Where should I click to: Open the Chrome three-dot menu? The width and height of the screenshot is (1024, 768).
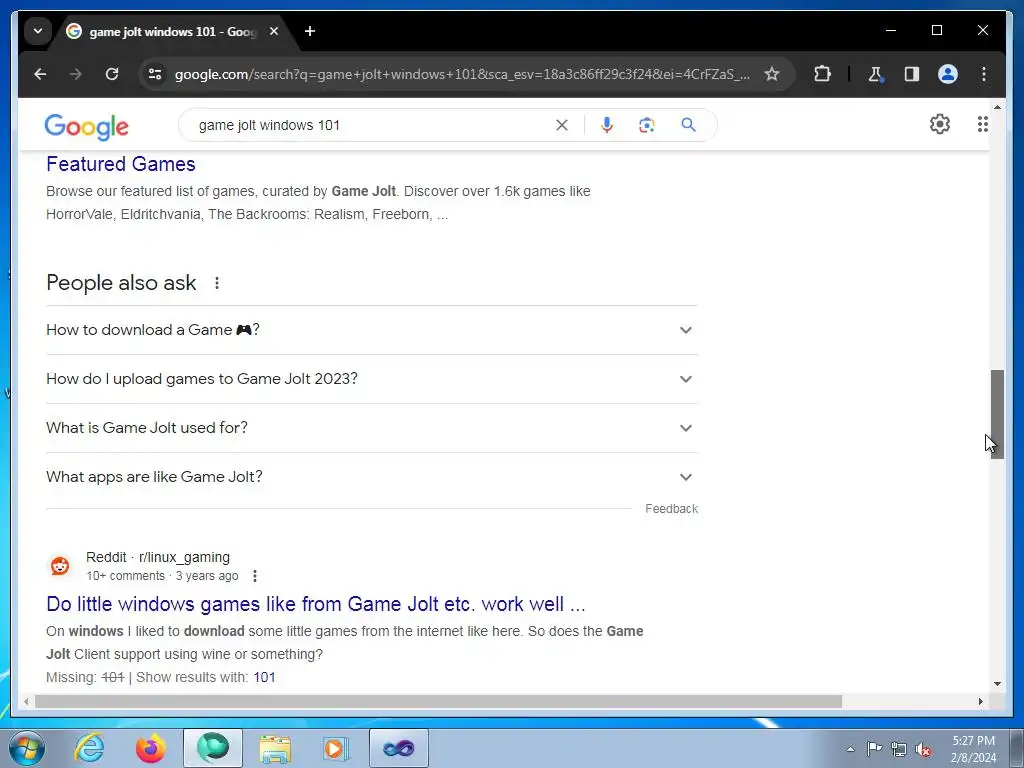(984, 74)
